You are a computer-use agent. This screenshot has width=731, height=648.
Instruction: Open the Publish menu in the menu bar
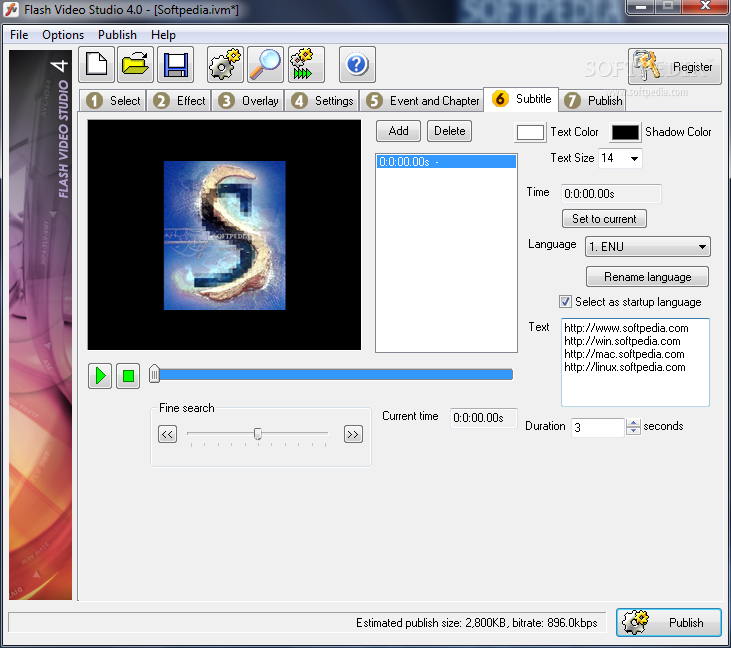tap(117, 35)
